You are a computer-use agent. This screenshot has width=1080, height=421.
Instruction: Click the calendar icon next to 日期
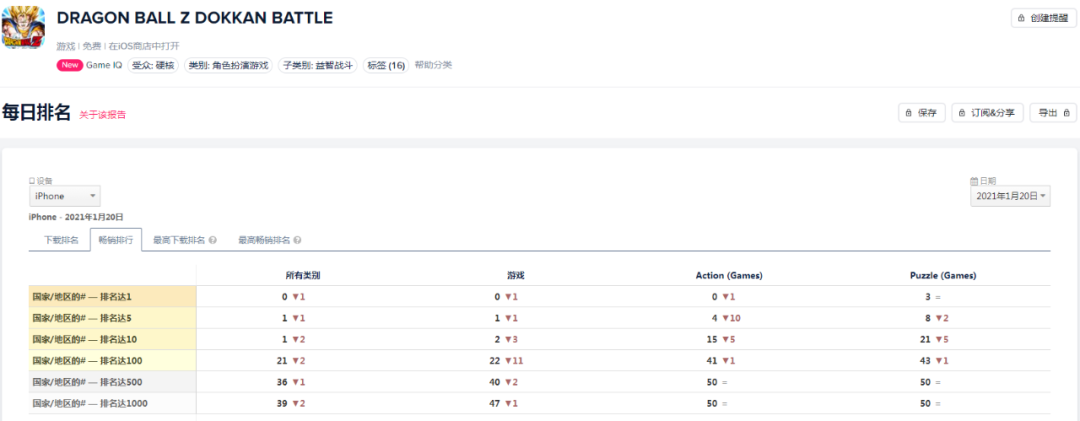973,181
